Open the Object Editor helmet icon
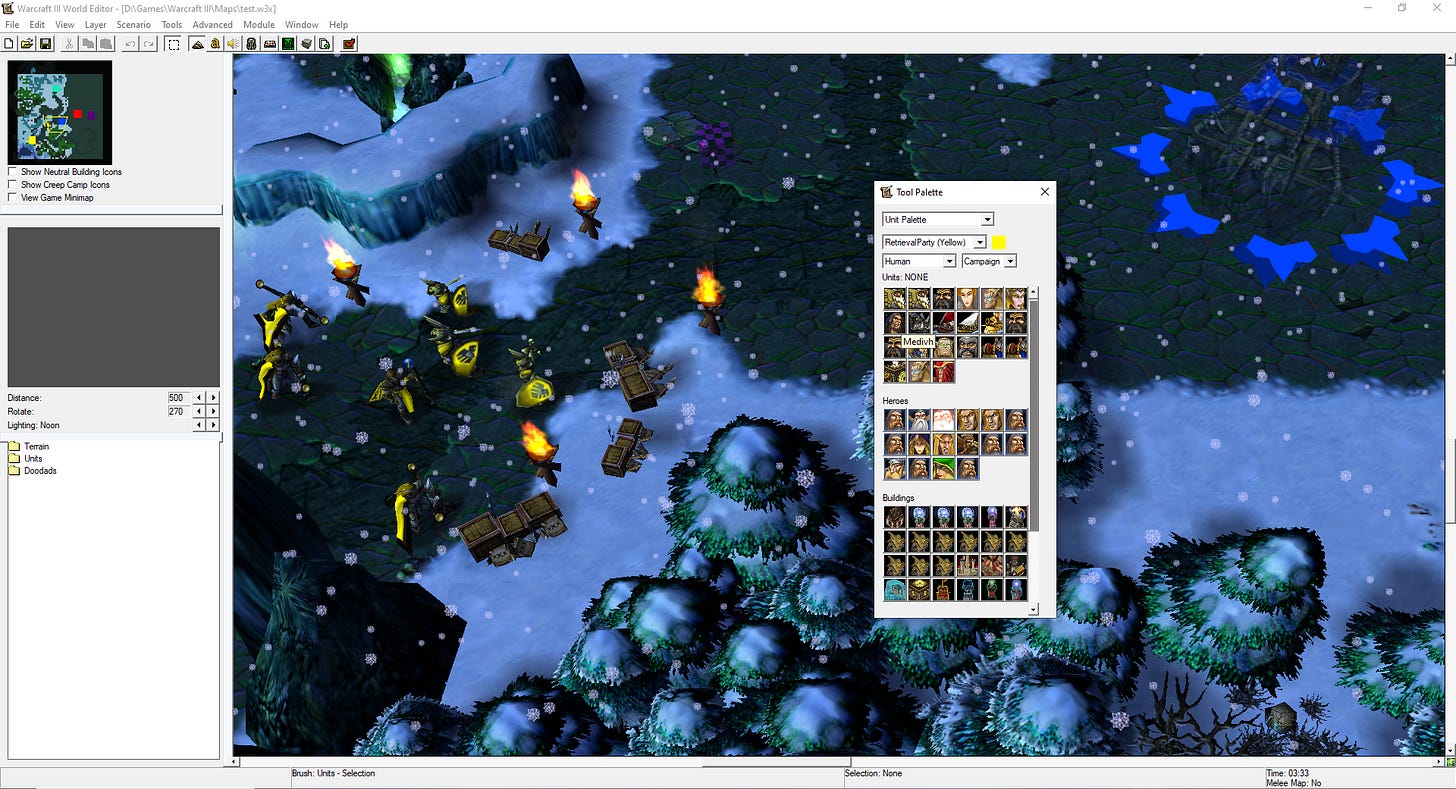This screenshot has height=789, width=1456. coord(250,44)
